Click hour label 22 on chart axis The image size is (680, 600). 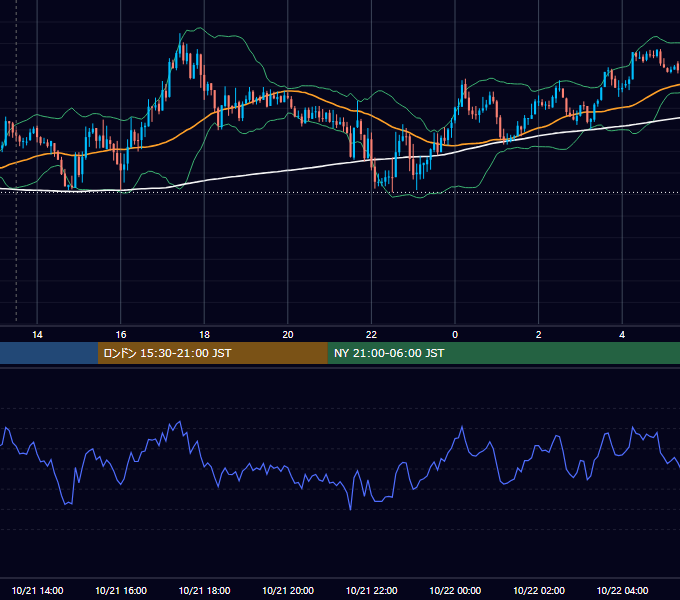coord(371,335)
